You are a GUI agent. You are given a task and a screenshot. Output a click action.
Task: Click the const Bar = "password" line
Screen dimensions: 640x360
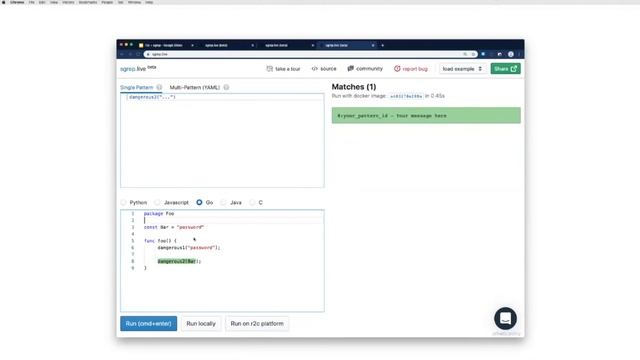point(174,227)
